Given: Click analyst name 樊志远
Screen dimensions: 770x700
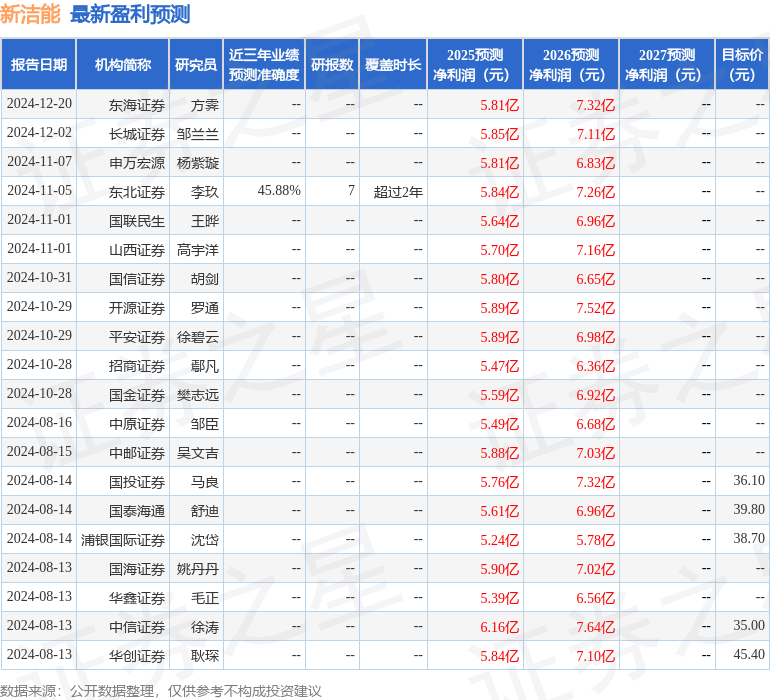Looking at the screenshot, I should pos(198,395).
